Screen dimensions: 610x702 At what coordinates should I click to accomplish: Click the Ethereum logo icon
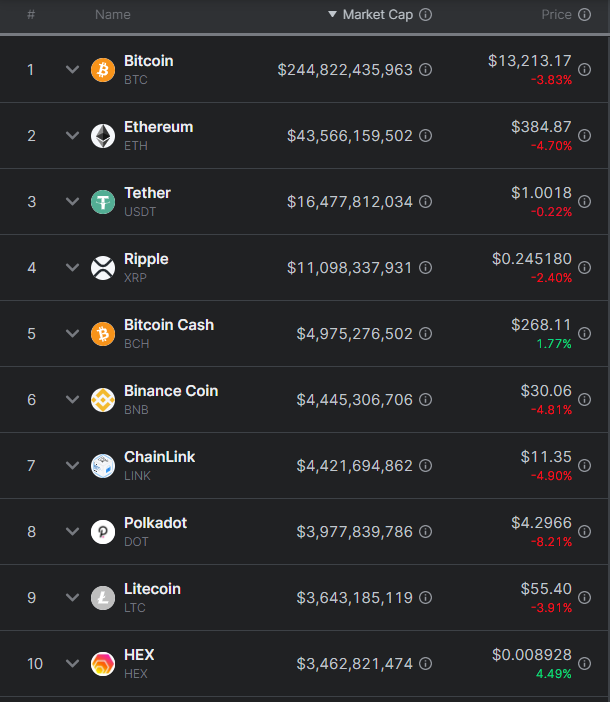coord(103,136)
